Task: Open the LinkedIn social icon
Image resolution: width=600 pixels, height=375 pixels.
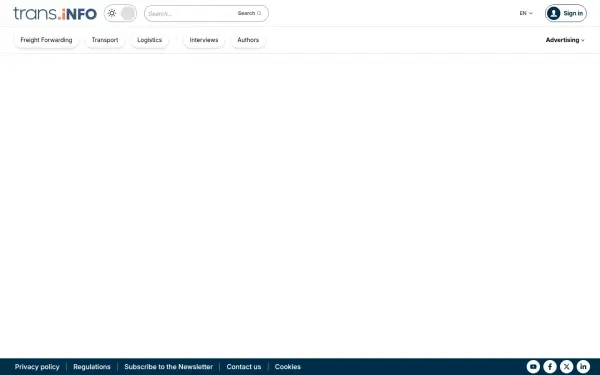Action: 583,367
